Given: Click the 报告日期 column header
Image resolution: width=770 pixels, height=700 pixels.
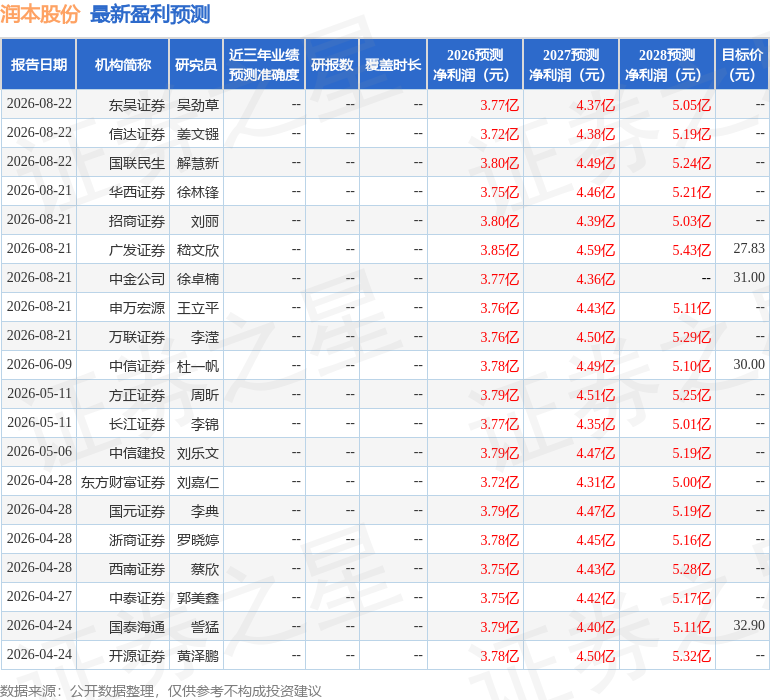Looking at the screenshot, I should click(x=38, y=64).
